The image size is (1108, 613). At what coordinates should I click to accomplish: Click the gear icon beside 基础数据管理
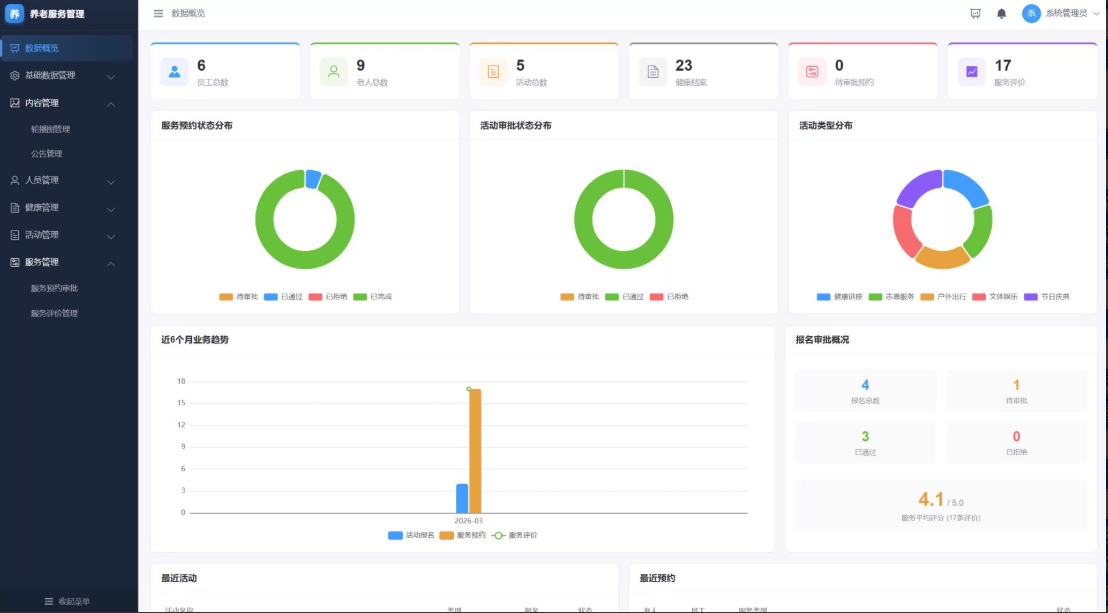coord(15,76)
